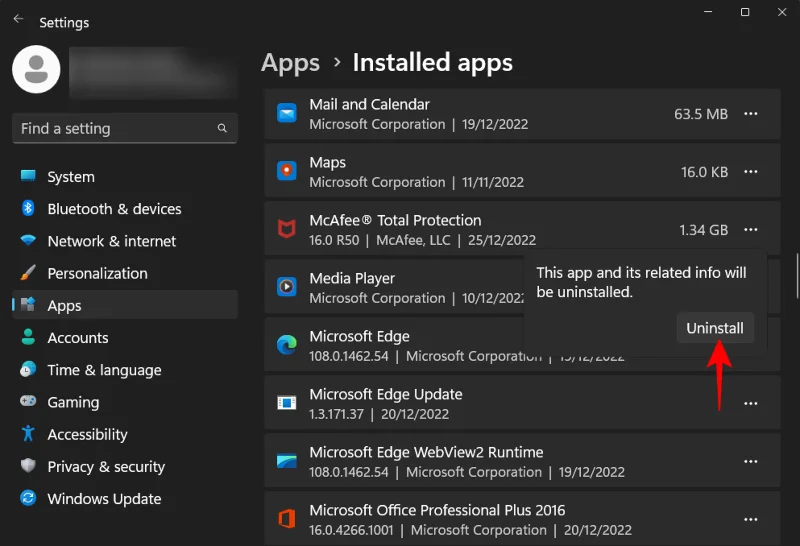Maximize the Settings window
The image size is (800, 546).
745,12
